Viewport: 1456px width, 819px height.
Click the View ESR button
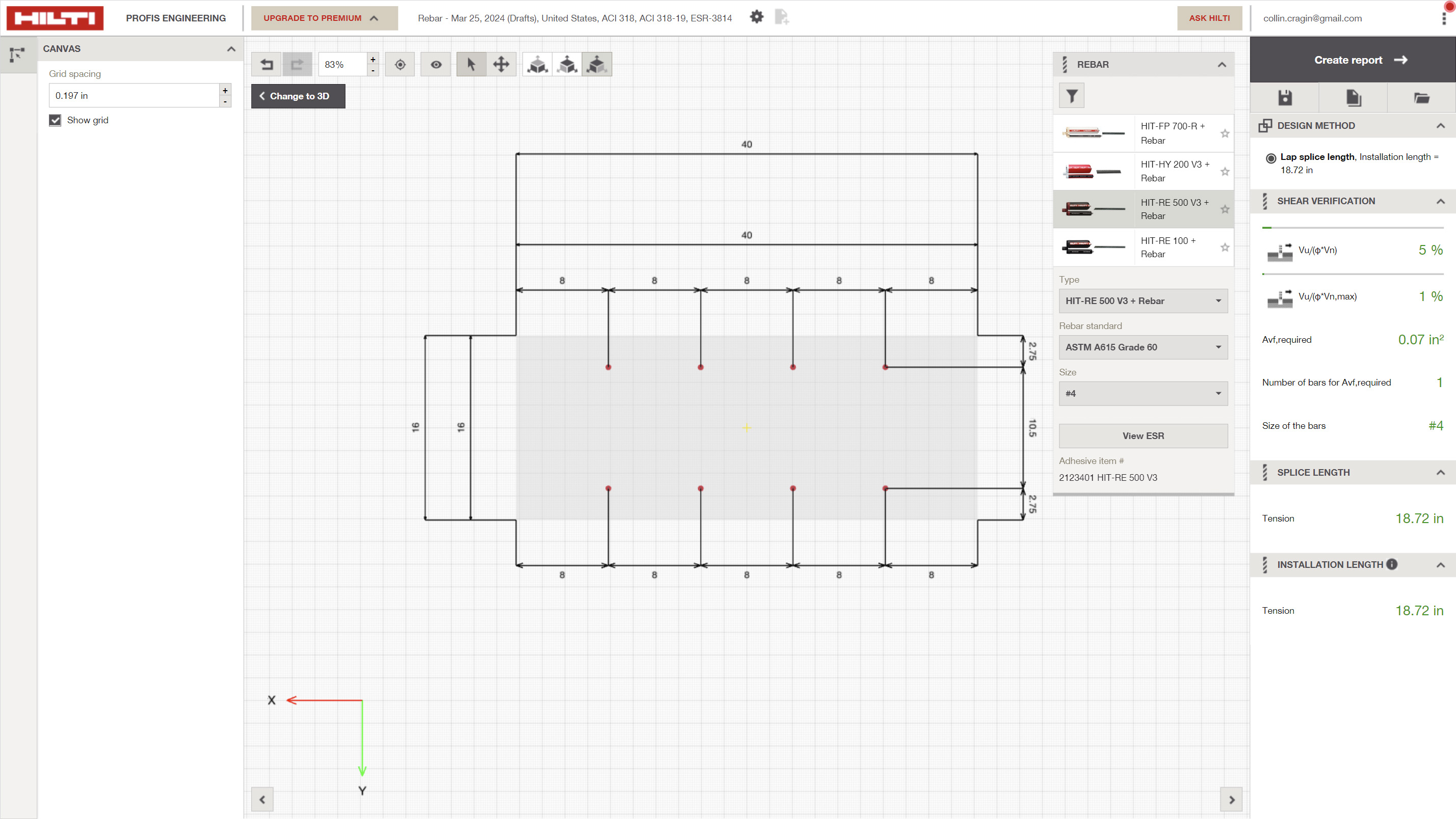[1143, 436]
